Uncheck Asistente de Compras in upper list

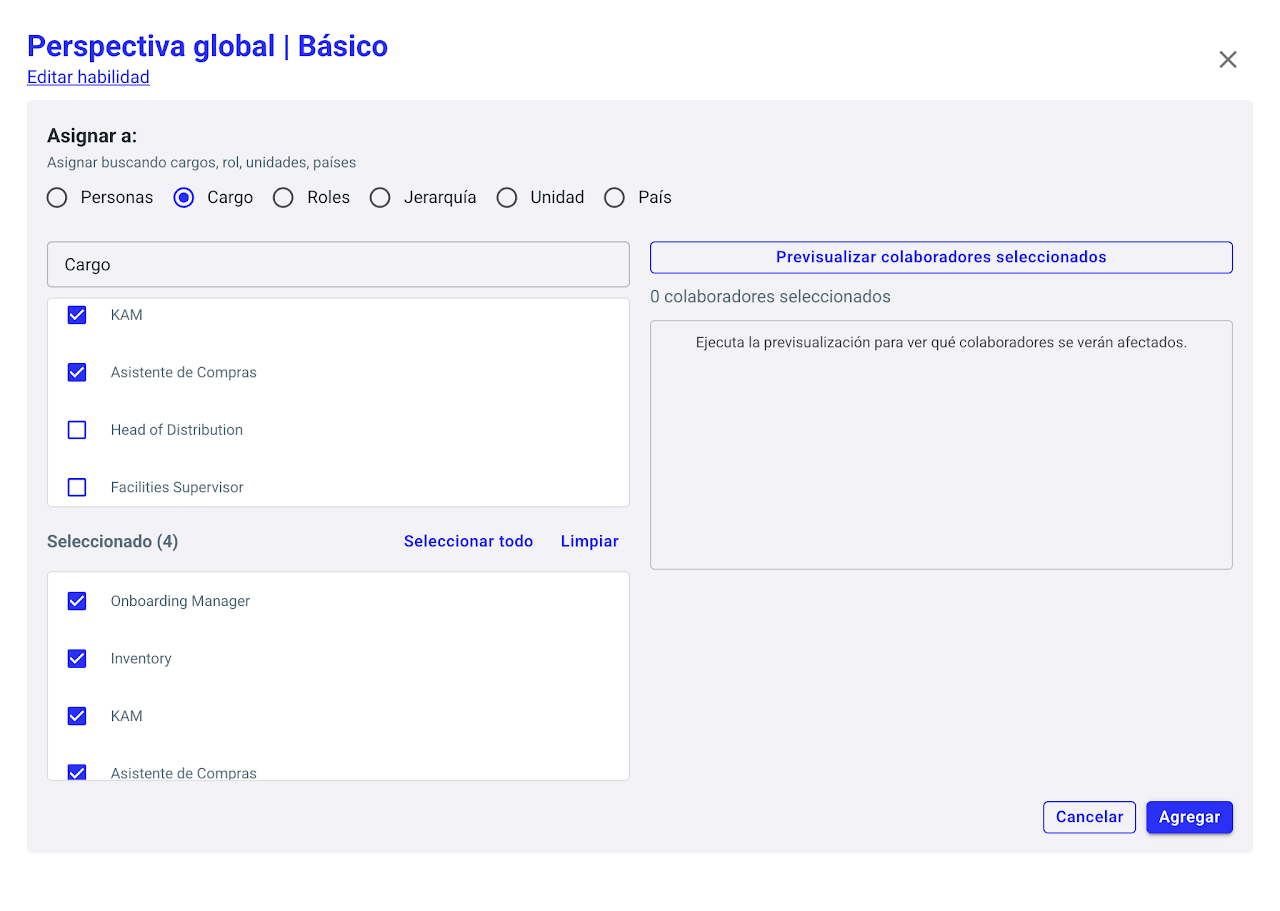77,372
